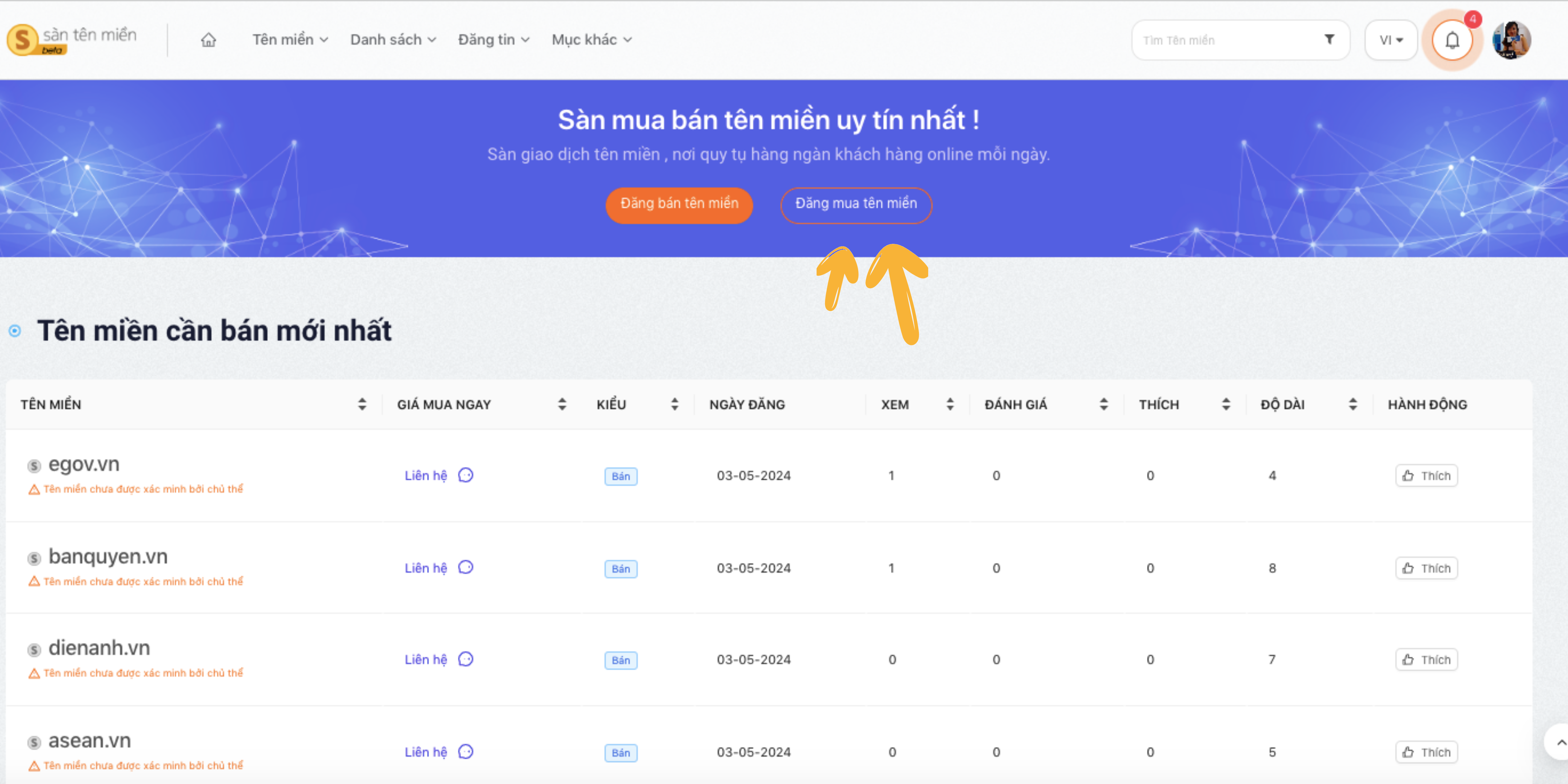Image resolution: width=1568 pixels, height=784 pixels.
Task: Like egov.vn with Thích button
Action: tap(1426, 475)
